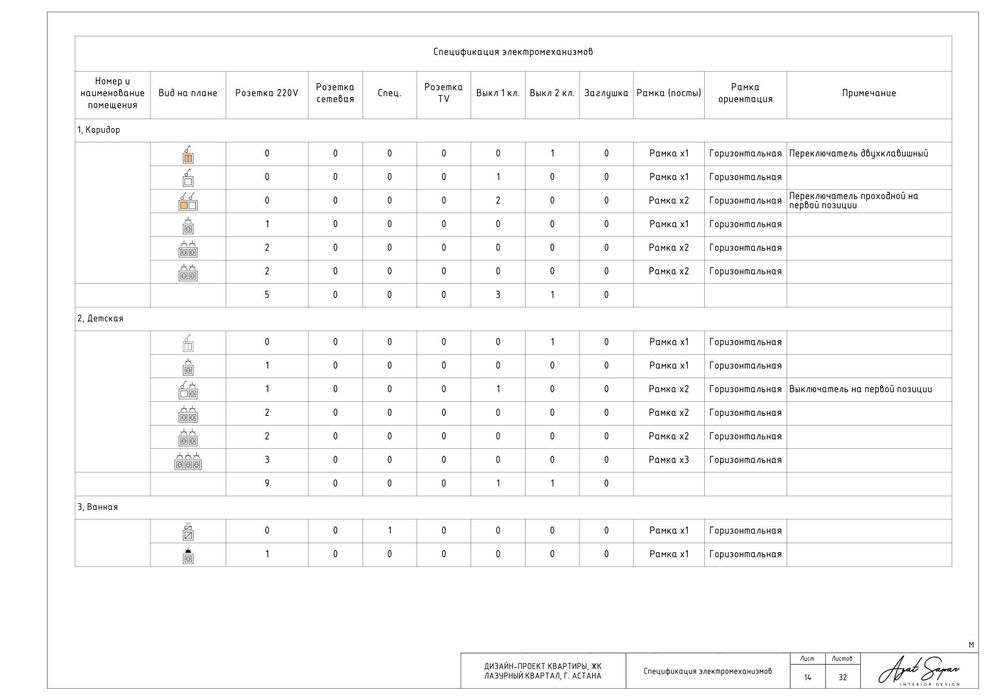990x700 pixels.
Task: Select the combined switch-socket icon in Детская
Action: [188, 389]
